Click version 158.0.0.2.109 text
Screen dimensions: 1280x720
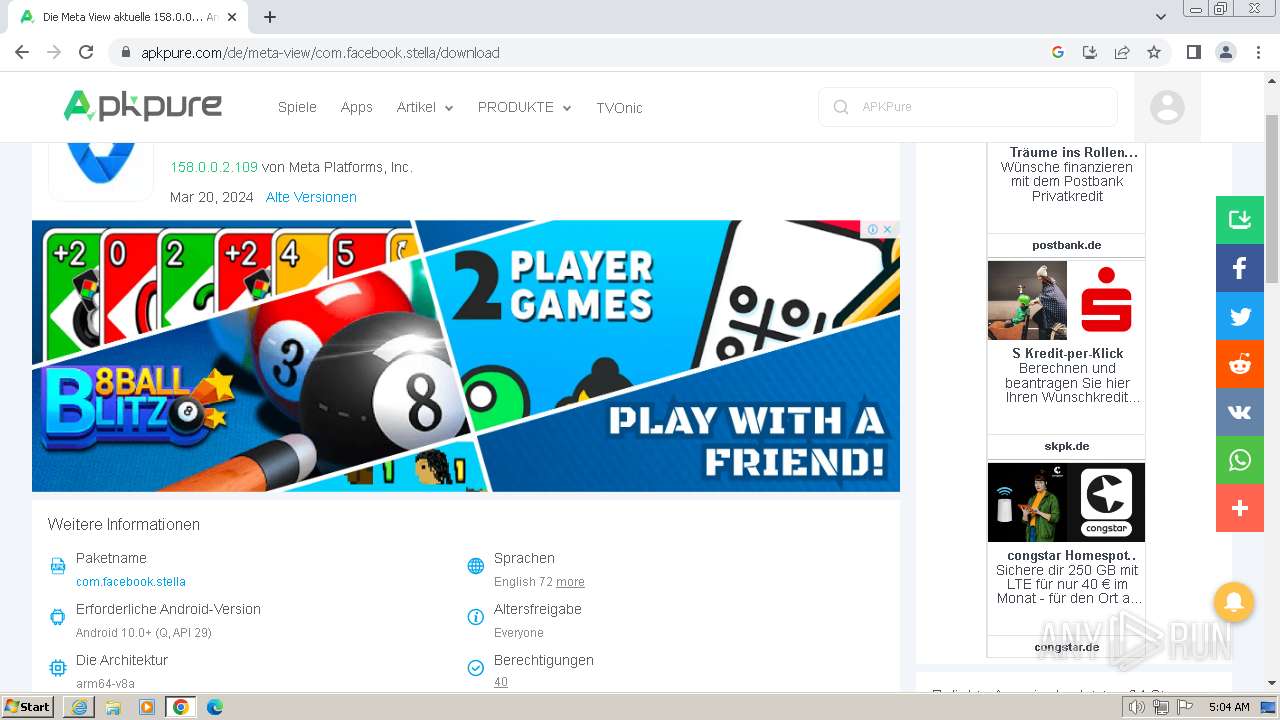tap(214, 167)
